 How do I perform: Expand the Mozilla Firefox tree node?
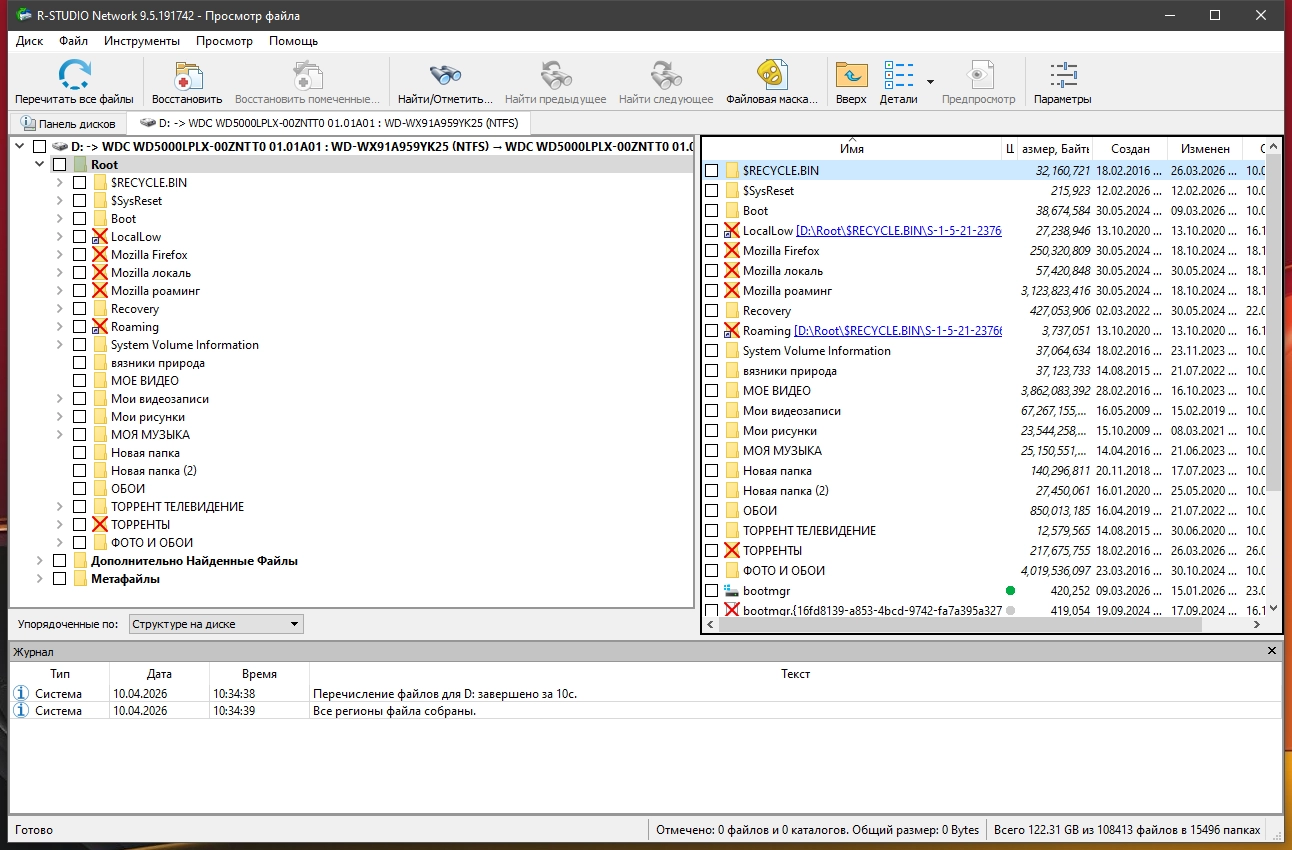[x=60, y=255]
